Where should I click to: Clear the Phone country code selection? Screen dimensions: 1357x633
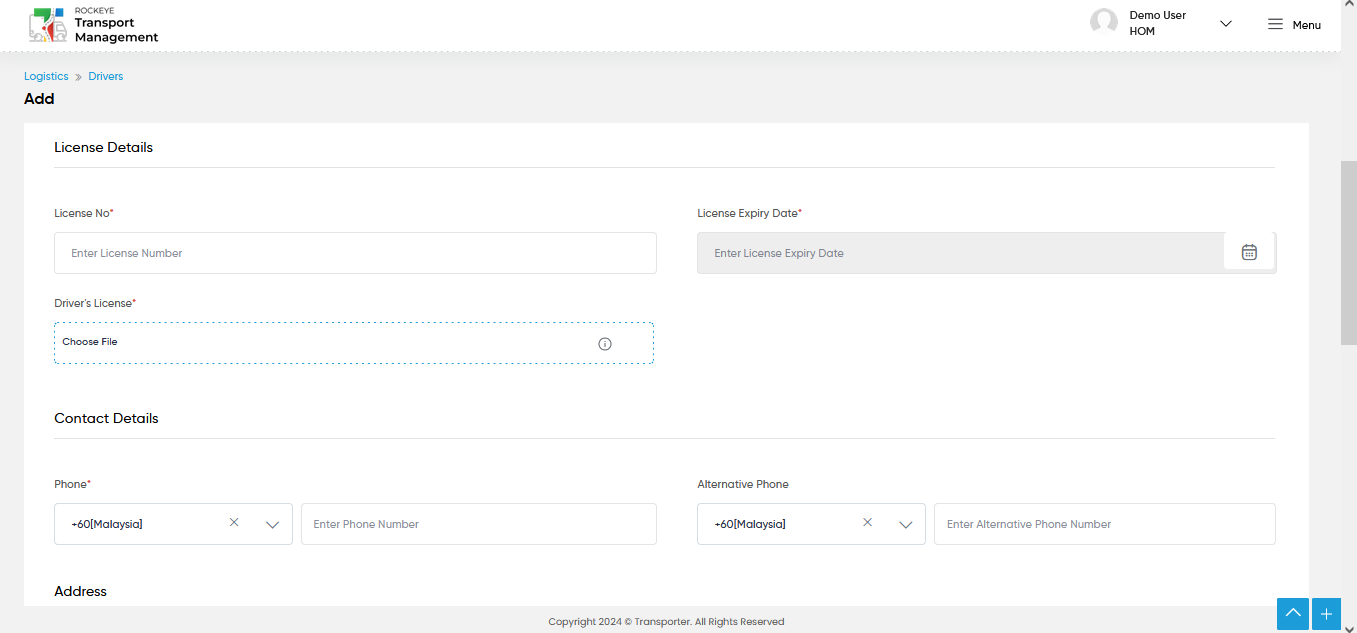234,522
